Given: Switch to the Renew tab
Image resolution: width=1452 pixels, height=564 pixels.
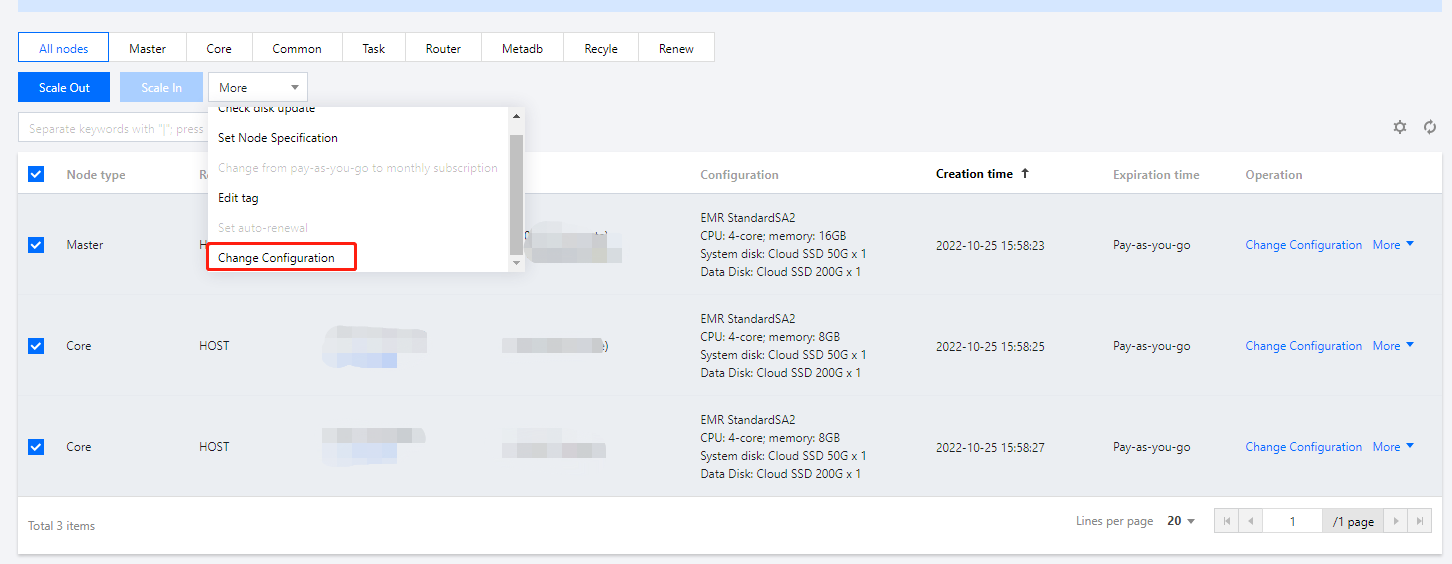Looking at the screenshot, I should [676, 48].
